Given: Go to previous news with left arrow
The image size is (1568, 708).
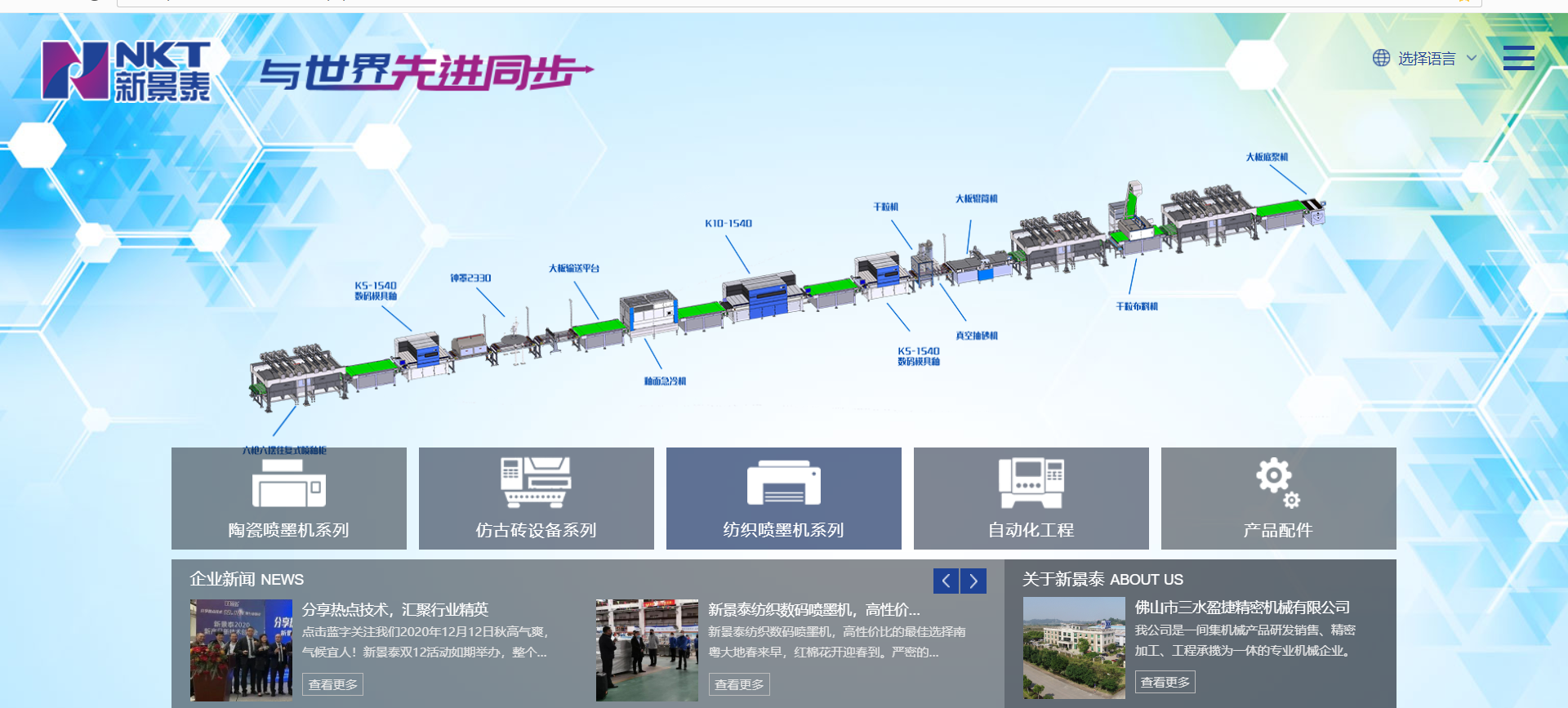Looking at the screenshot, I should click(946, 581).
